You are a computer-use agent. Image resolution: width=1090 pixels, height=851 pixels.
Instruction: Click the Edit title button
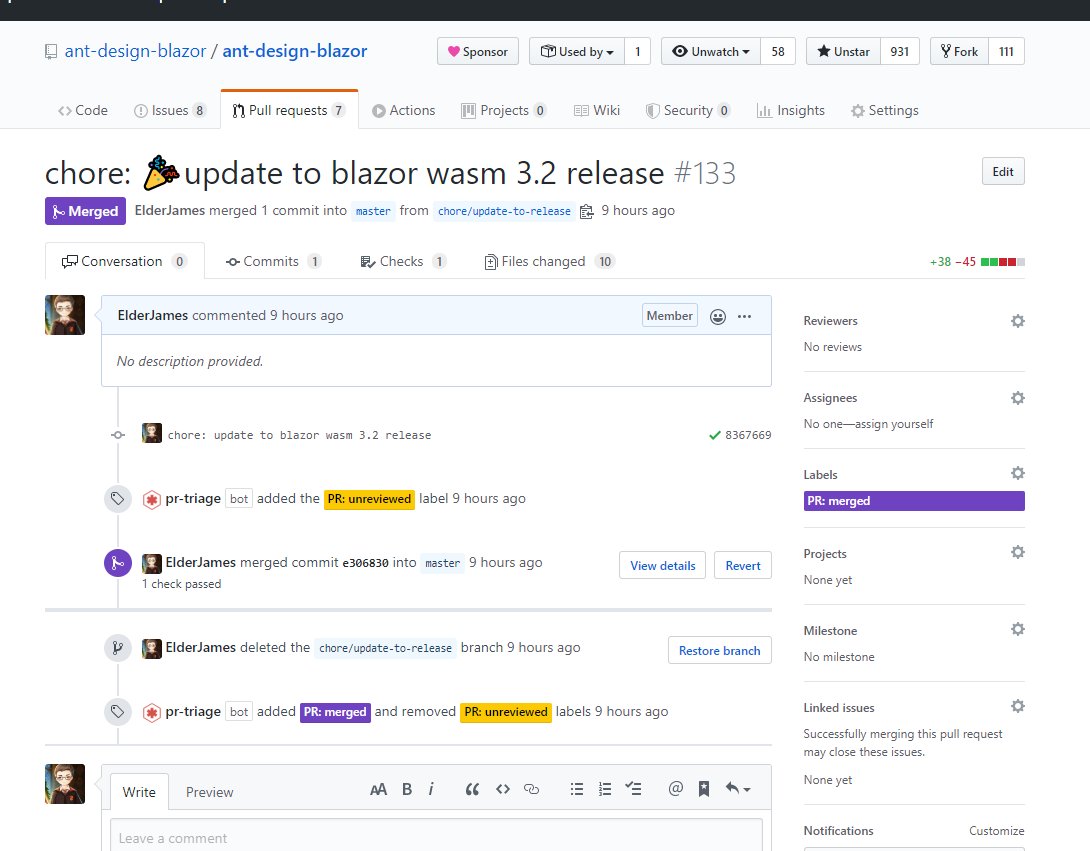tap(1002, 172)
